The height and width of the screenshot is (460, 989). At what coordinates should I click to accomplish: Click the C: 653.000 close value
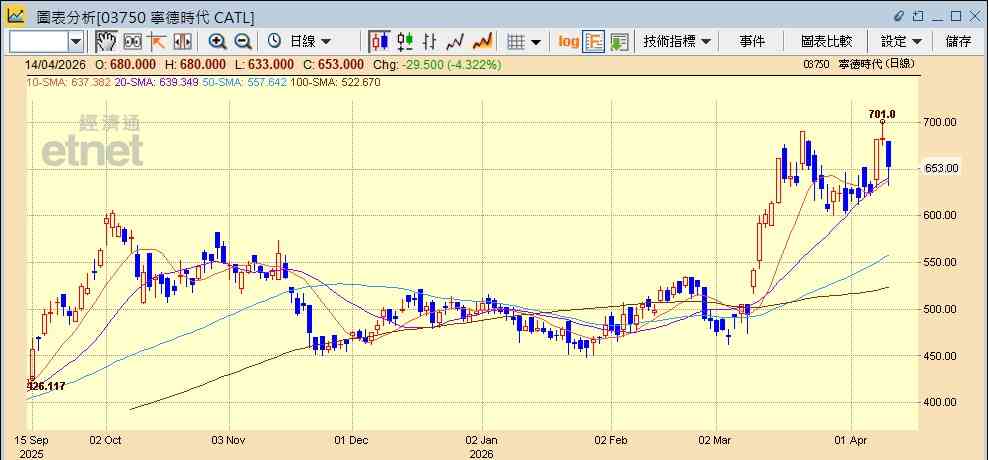pos(332,64)
